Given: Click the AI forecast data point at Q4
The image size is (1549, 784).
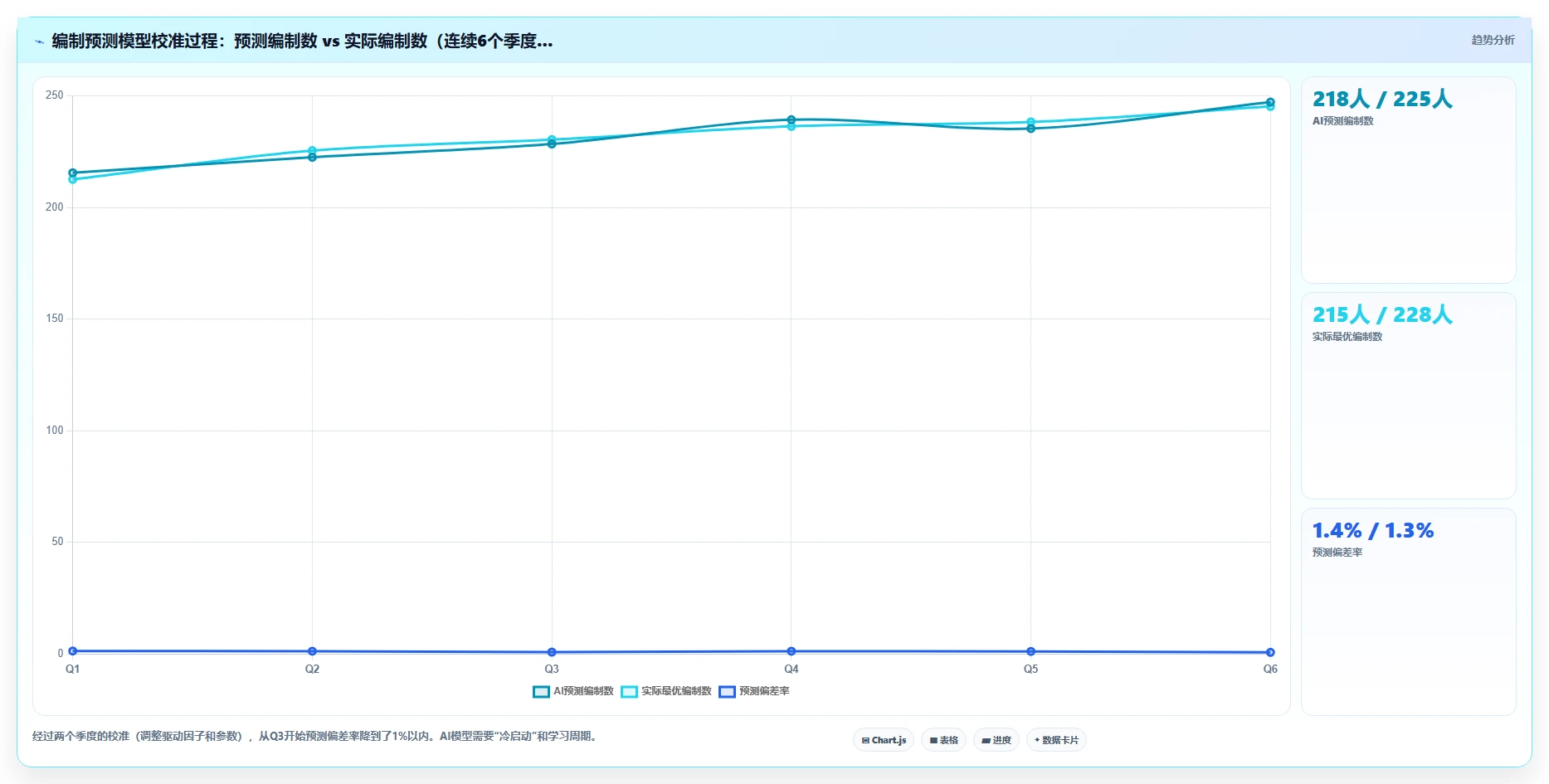Looking at the screenshot, I should pos(792,120).
